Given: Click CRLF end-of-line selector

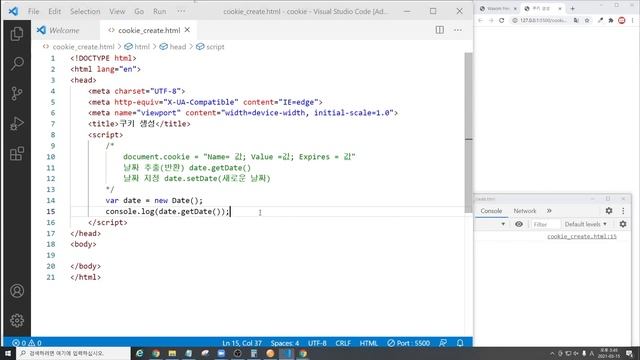Looking at the screenshot, I should [x=343, y=343].
